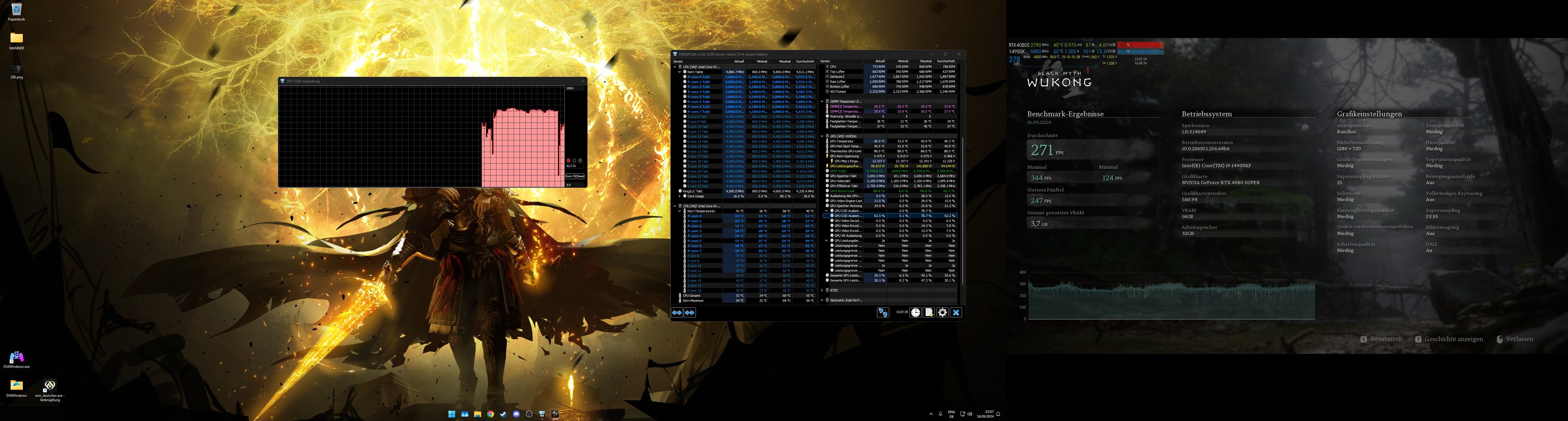The image size is (1568, 421).
Task: Click Neustarten in the benchmark results
Action: [1385, 339]
